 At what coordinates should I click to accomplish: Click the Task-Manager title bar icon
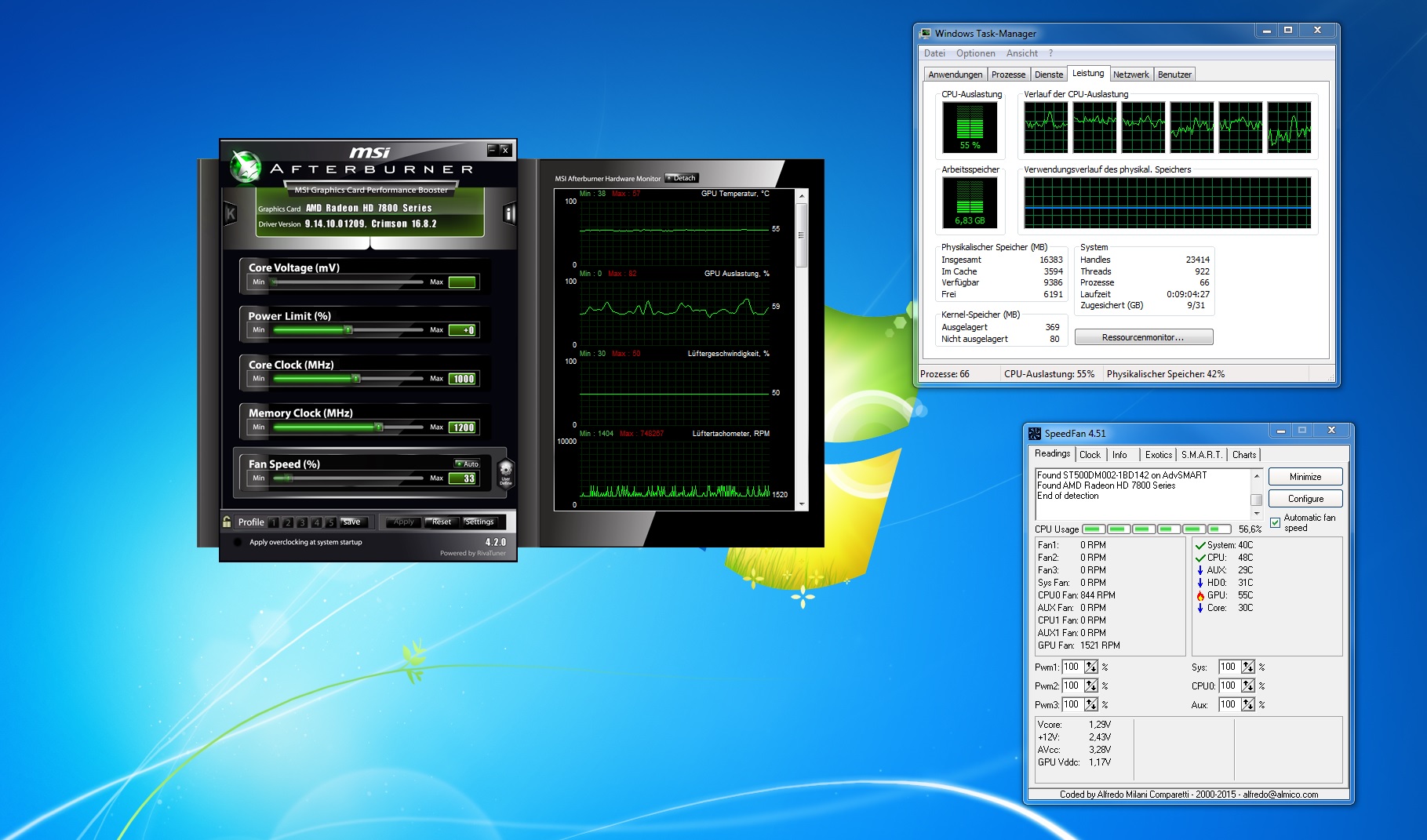coord(926,33)
